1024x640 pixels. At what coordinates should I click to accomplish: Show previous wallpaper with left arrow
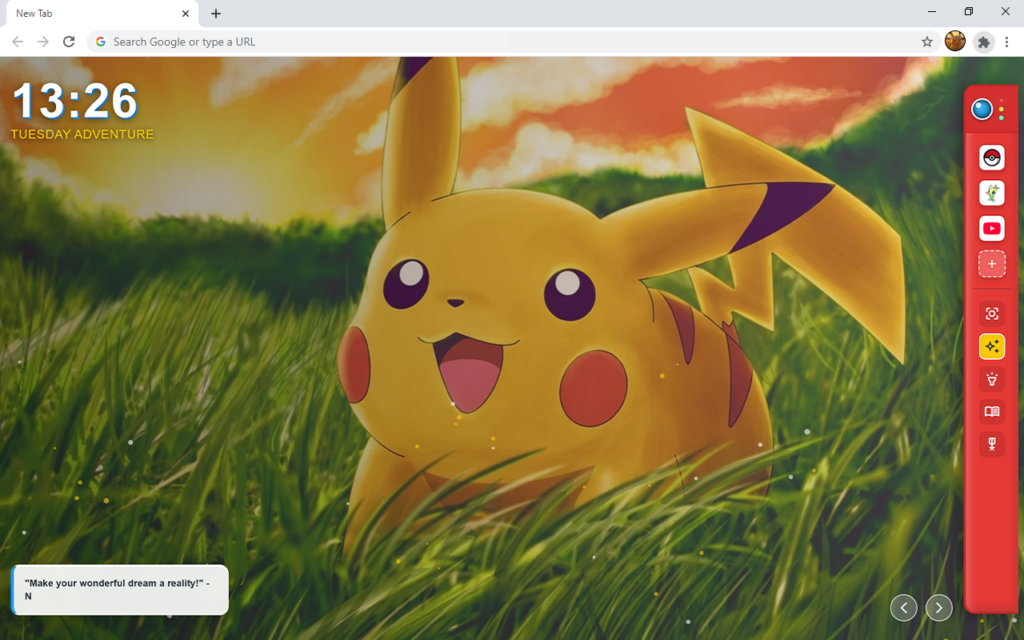[903, 607]
